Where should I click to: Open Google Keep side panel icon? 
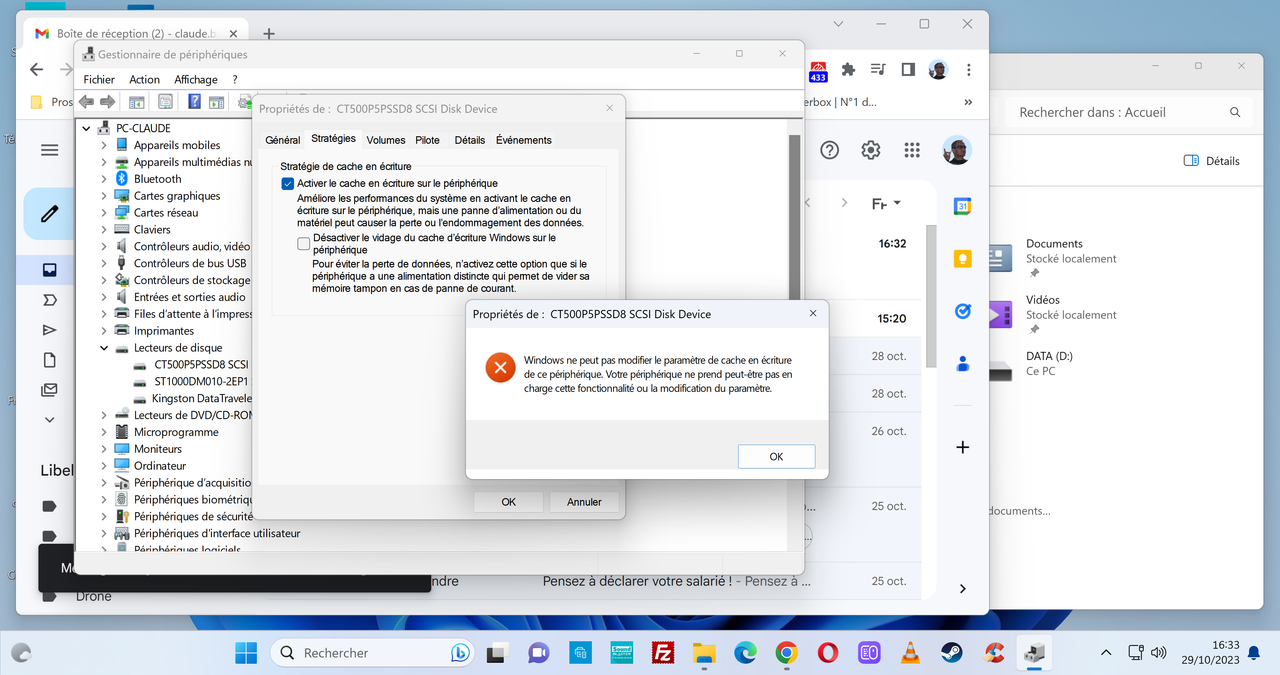[x=963, y=259]
